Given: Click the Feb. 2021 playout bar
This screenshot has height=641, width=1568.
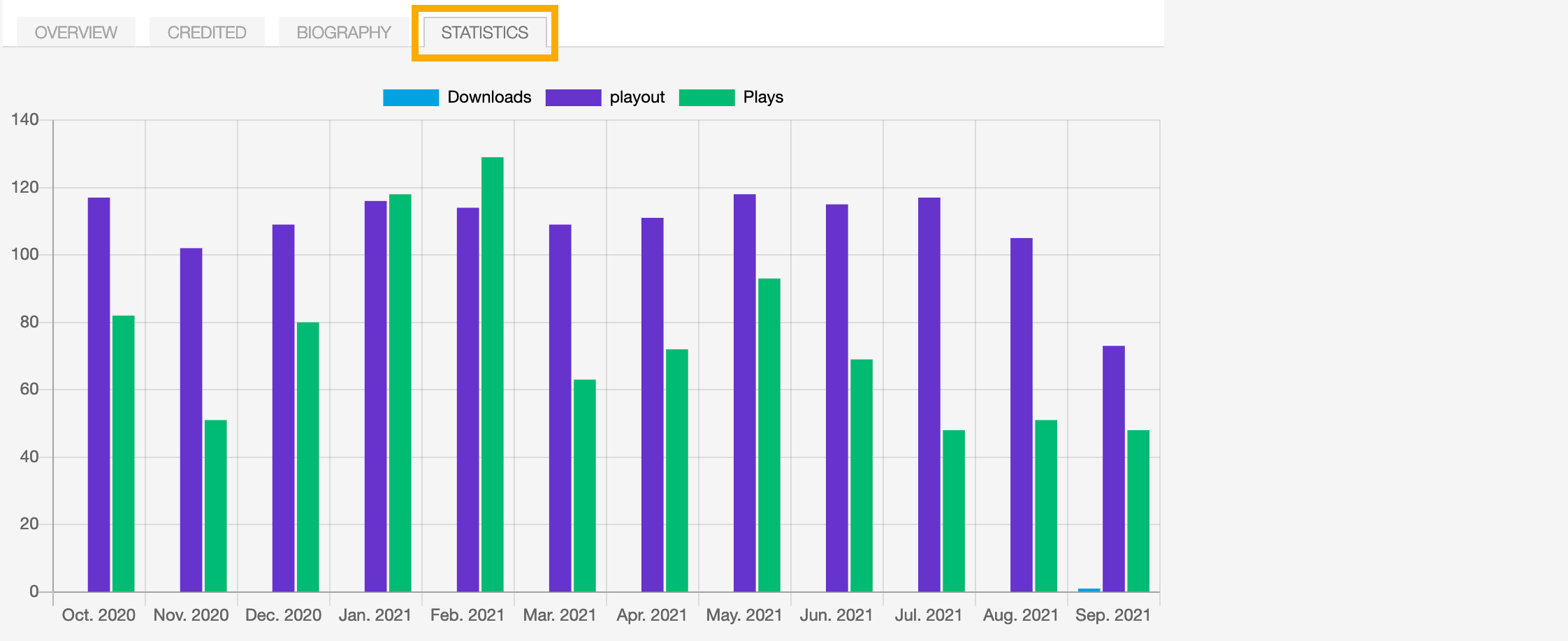Looking at the screenshot, I should [x=468, y=399].
